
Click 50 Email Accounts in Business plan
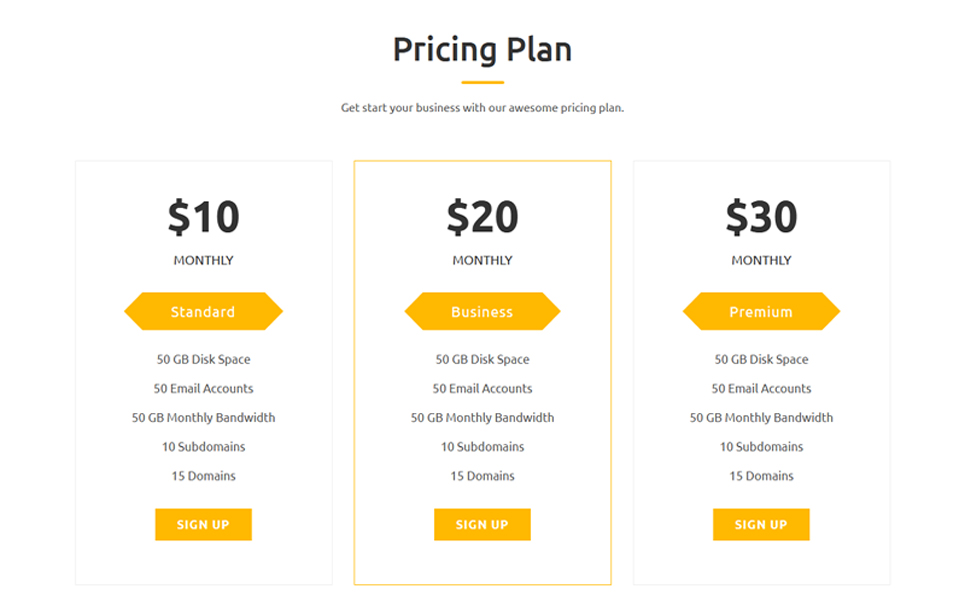point(482,388)
